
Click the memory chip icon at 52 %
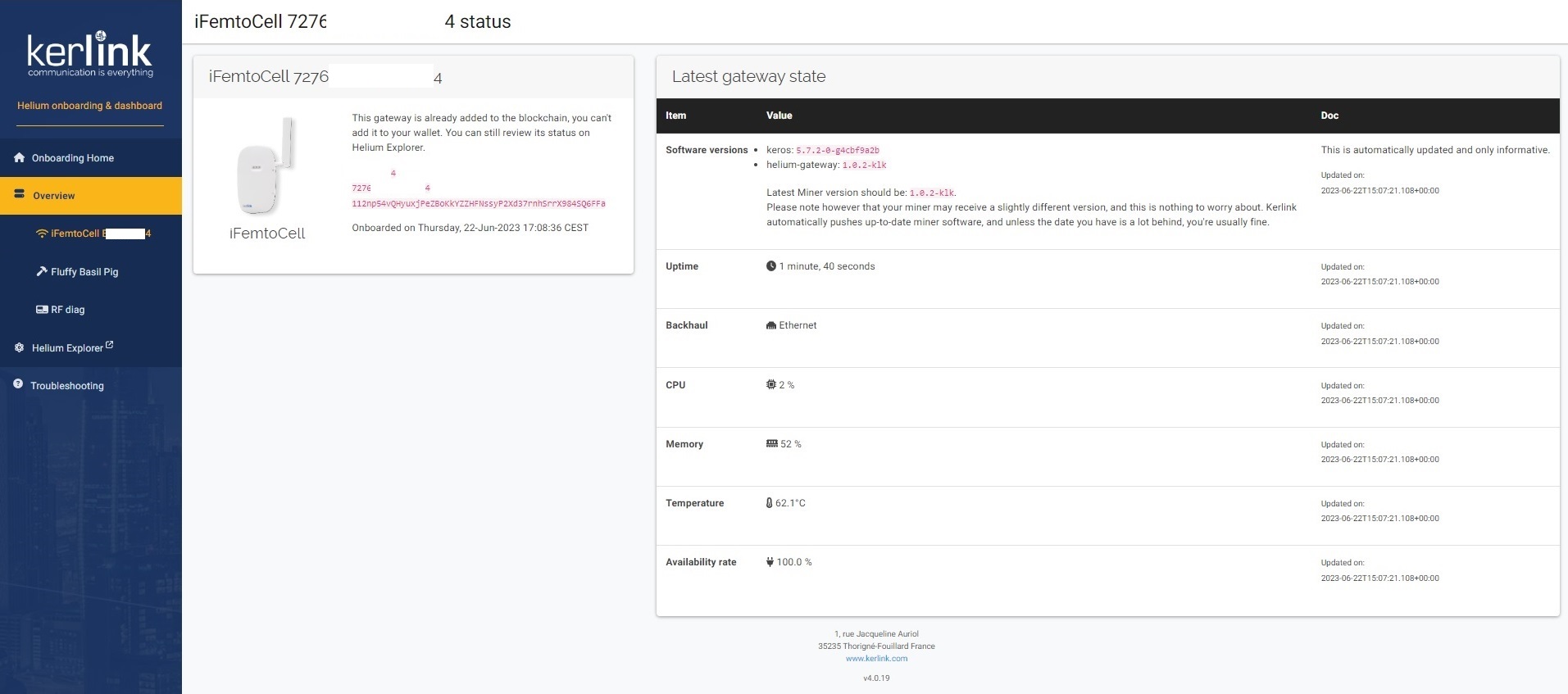pyautogui.click(x=771, y=443)
